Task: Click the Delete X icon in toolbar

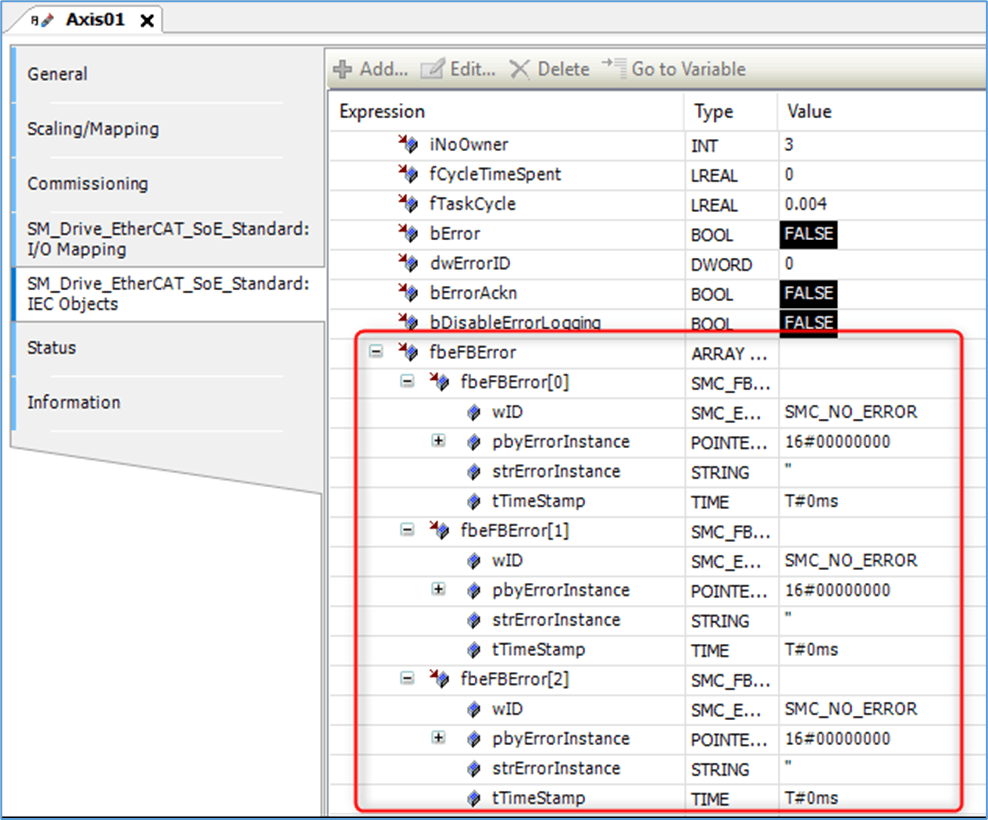Action: pos(519,70)
